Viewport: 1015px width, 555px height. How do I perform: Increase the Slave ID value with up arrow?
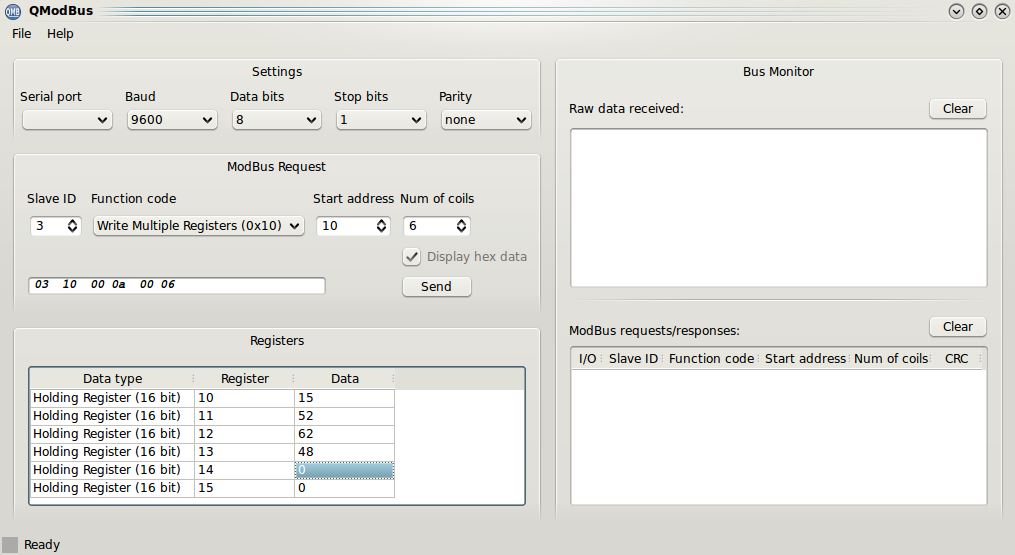point(72,221)
